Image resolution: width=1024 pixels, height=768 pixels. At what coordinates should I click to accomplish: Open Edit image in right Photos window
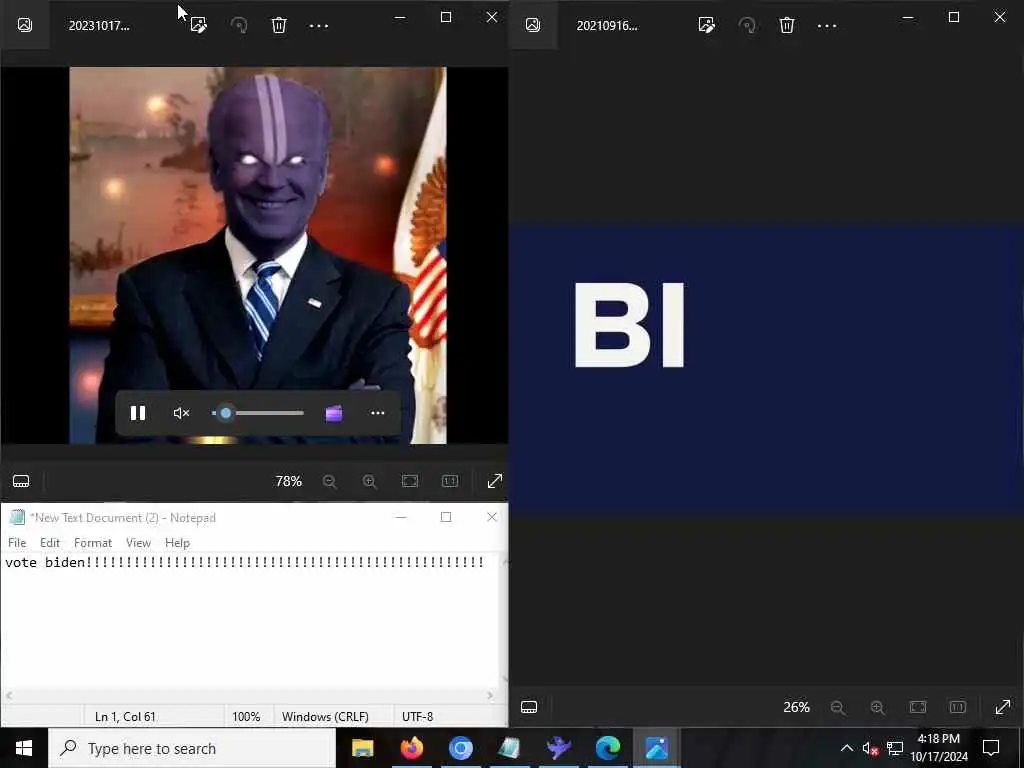[x=707, y=25]
